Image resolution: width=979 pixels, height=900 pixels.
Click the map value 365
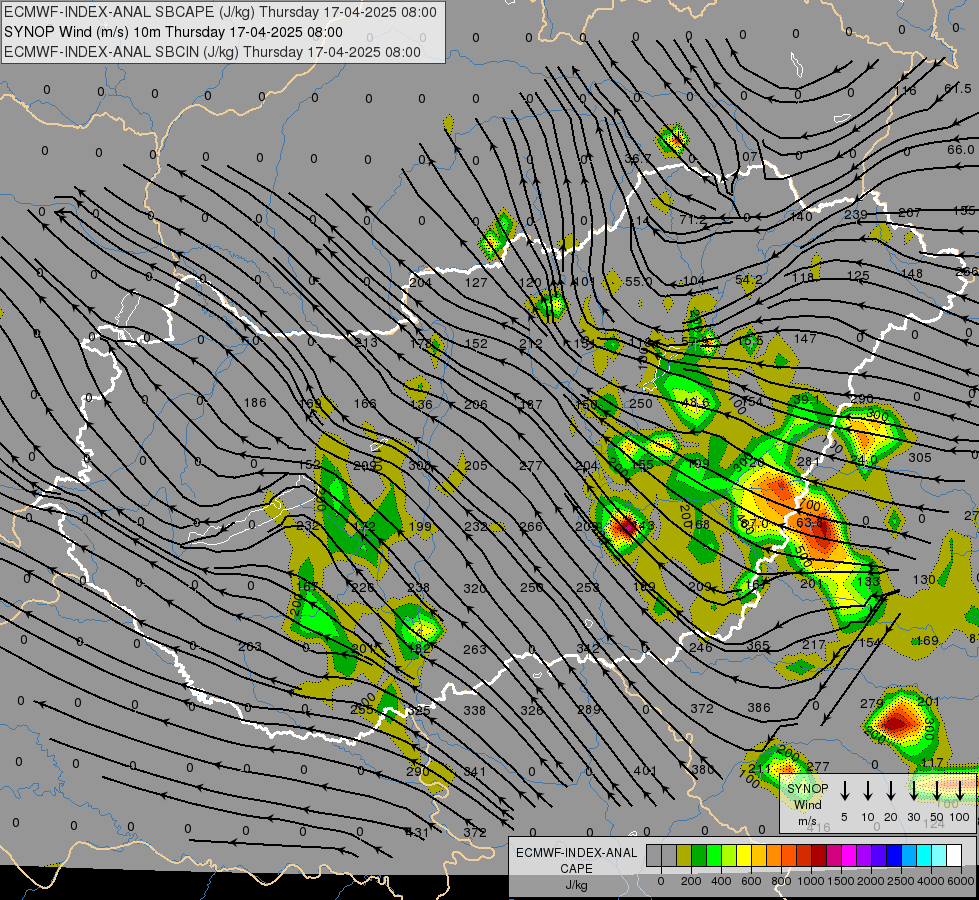pyautogui.click(x=758, y=646)
